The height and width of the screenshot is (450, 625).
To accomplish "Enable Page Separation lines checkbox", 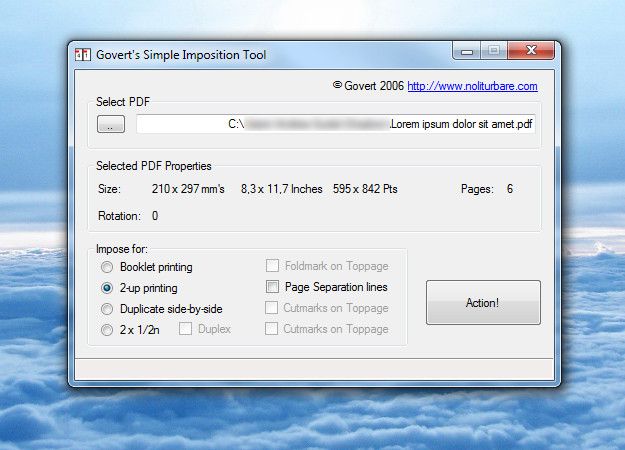I will [x=272, y=287].
